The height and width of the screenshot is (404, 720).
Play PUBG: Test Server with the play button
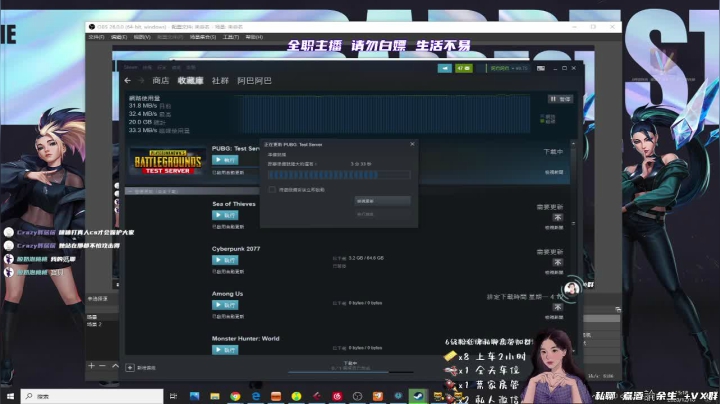(x=225, y=160)
